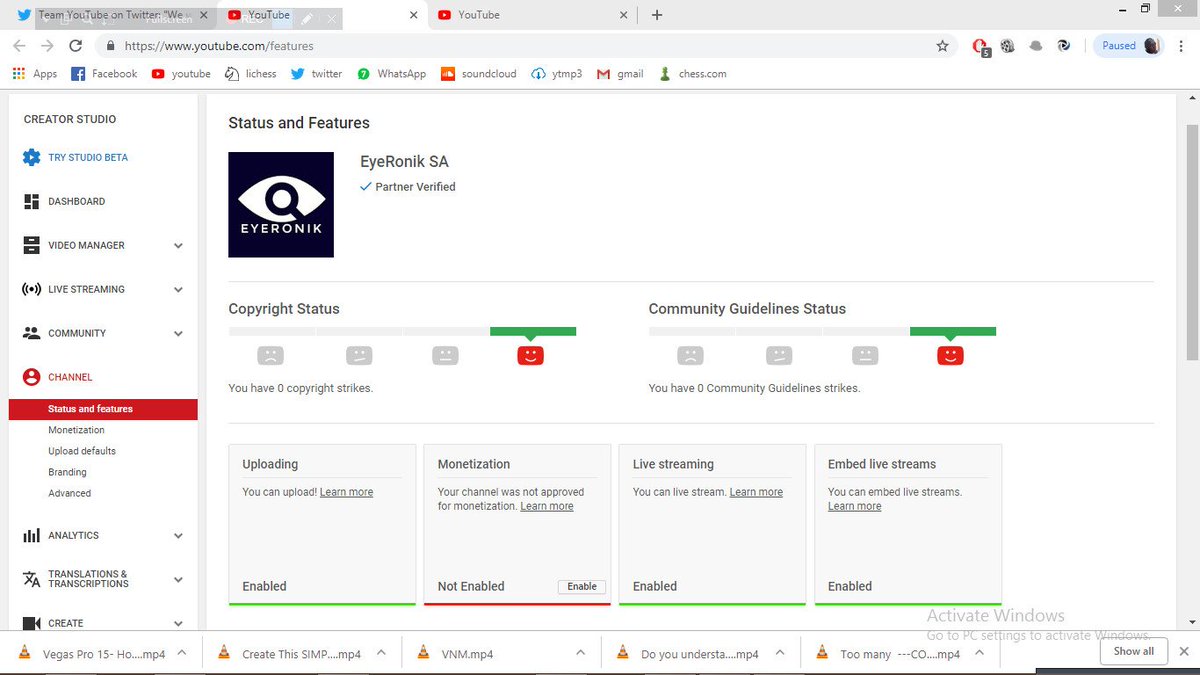Click the Partner Verified label
The height and width of the screenshot is (675, 1200).
click(x=407, y=187)
